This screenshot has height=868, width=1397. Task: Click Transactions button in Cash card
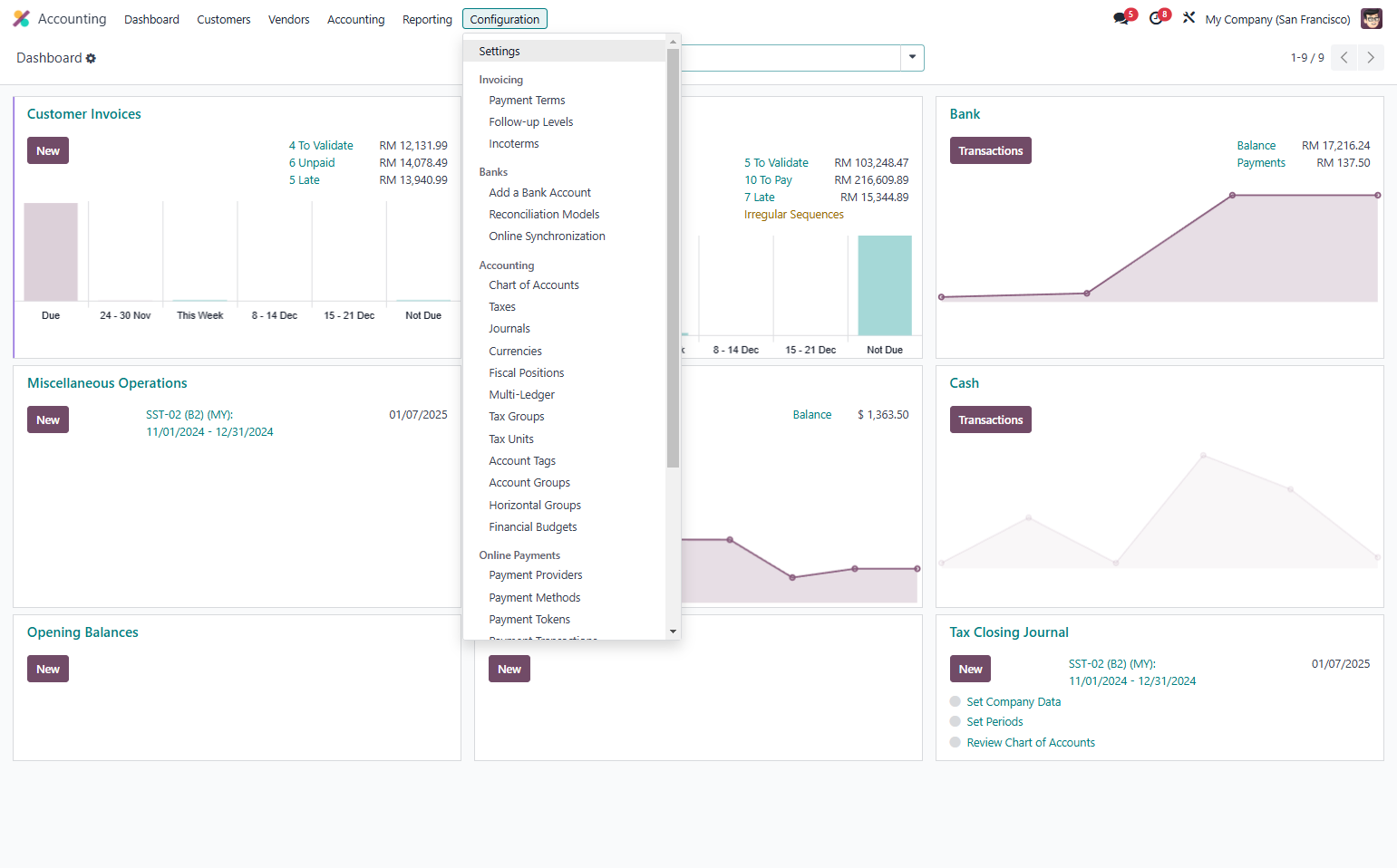tap(990, 420)
